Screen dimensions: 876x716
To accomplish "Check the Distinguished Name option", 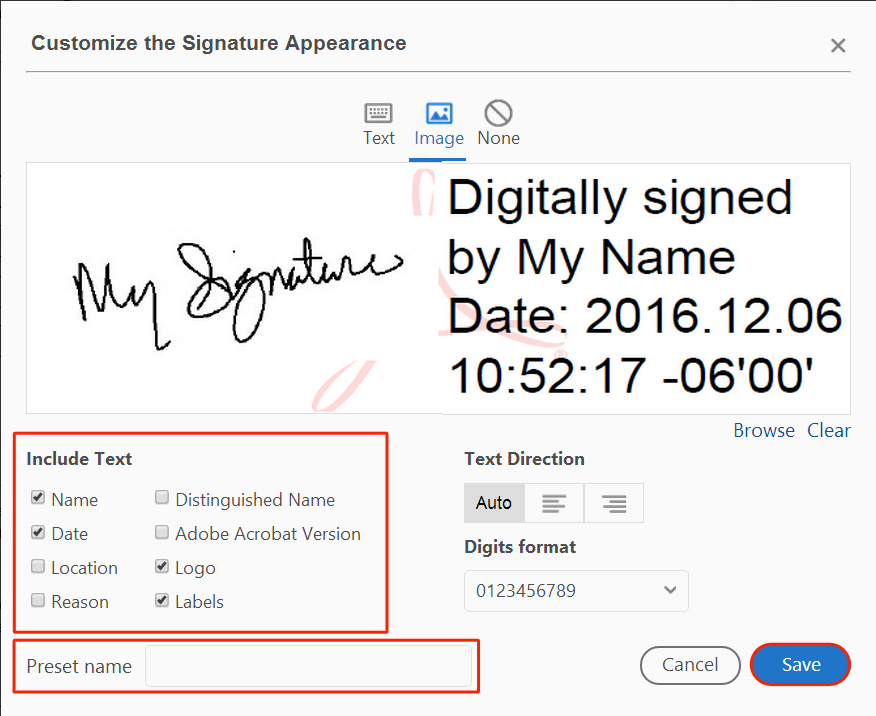I will (162, 498).
